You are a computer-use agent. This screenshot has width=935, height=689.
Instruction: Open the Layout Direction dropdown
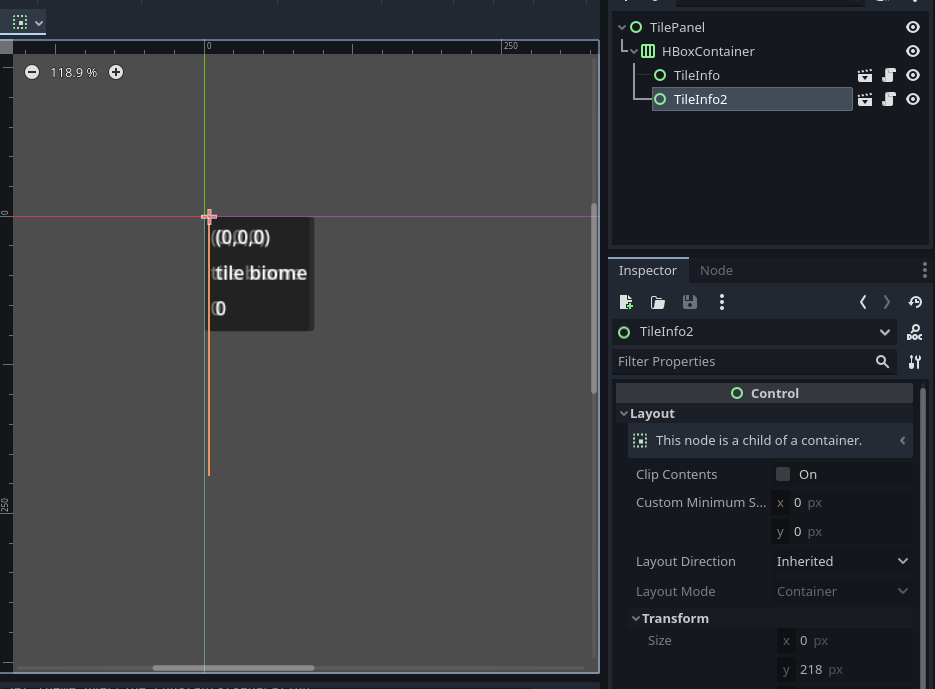click(x=842, y=561)
